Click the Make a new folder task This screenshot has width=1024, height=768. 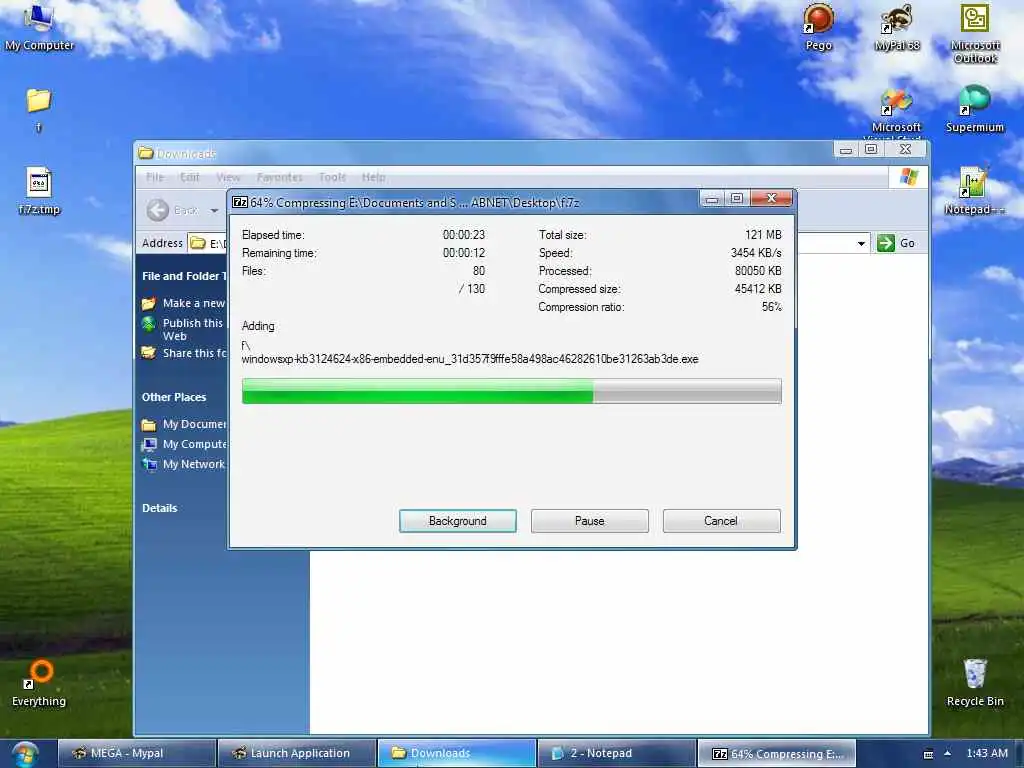[185, 303]
